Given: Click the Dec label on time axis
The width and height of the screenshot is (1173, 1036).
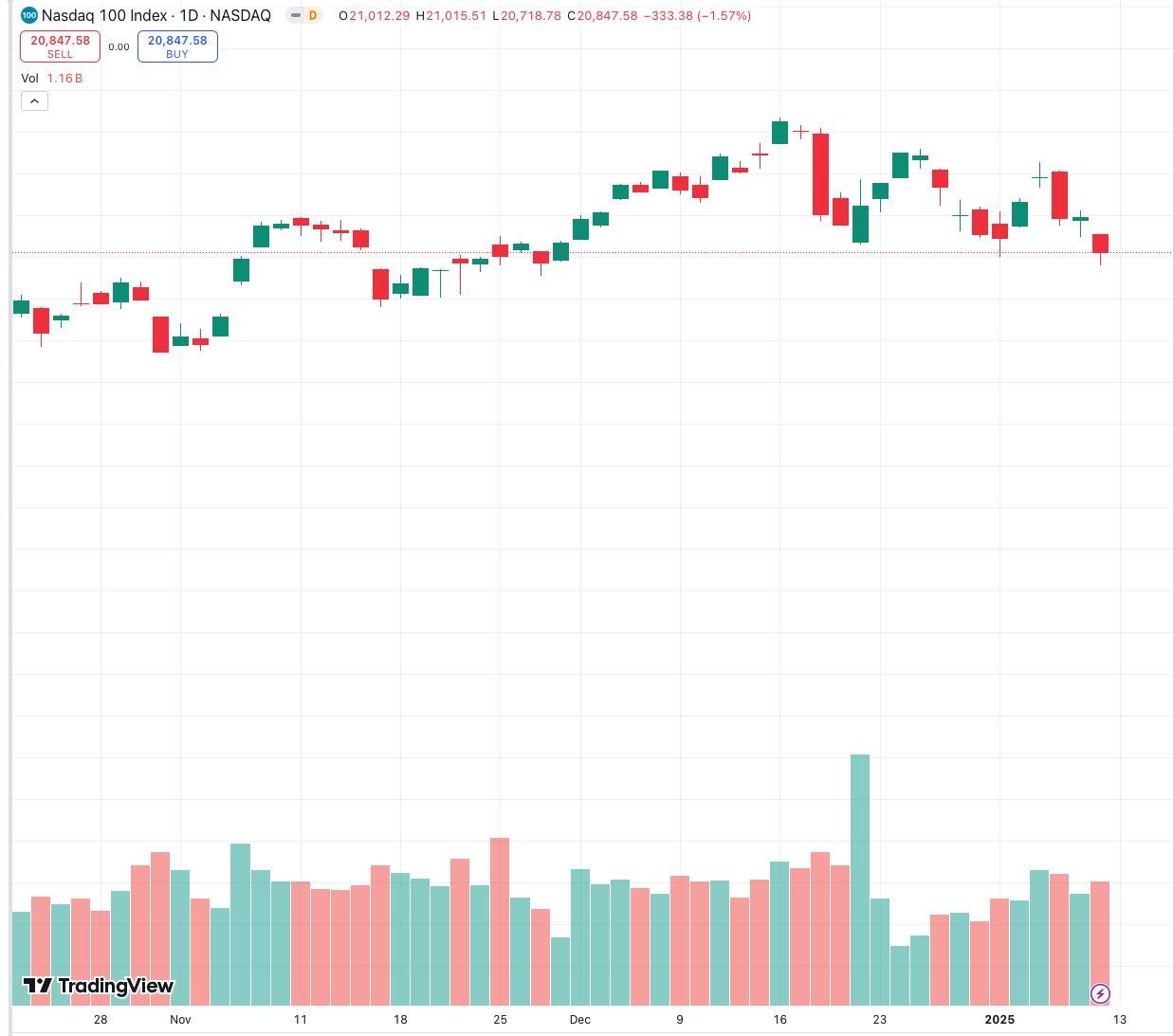Looking at the screenshot, I should point(579,1019).
